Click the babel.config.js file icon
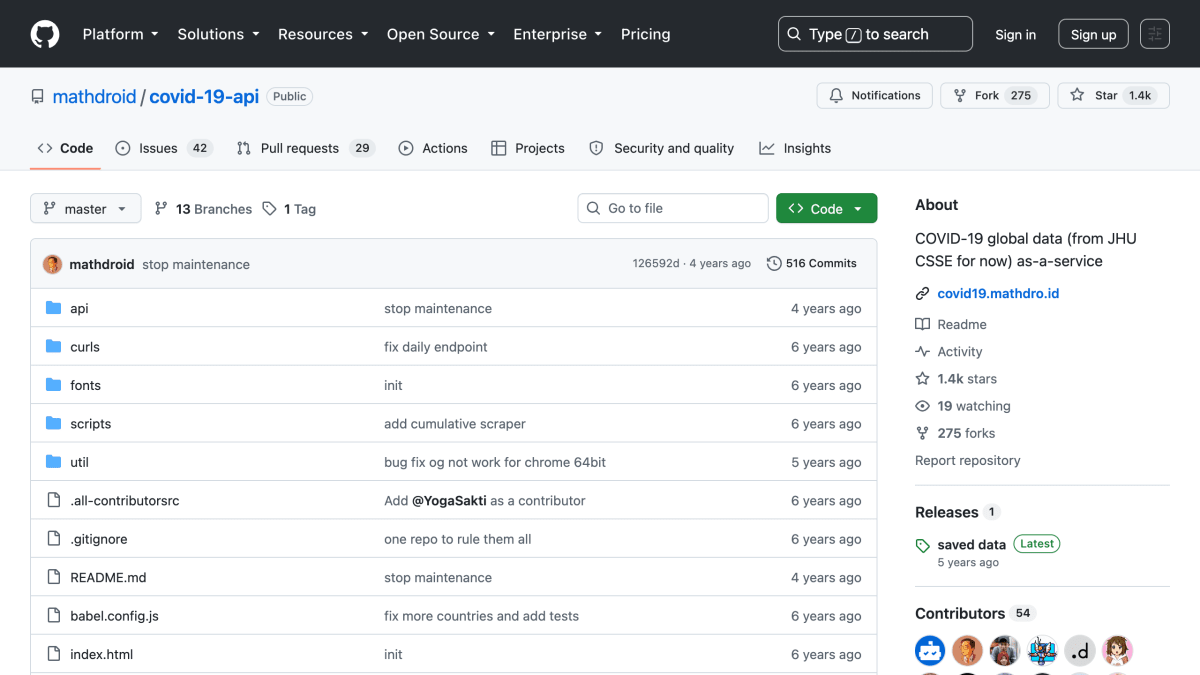Viewport: 1200px width, 675px height. point(54,616)
